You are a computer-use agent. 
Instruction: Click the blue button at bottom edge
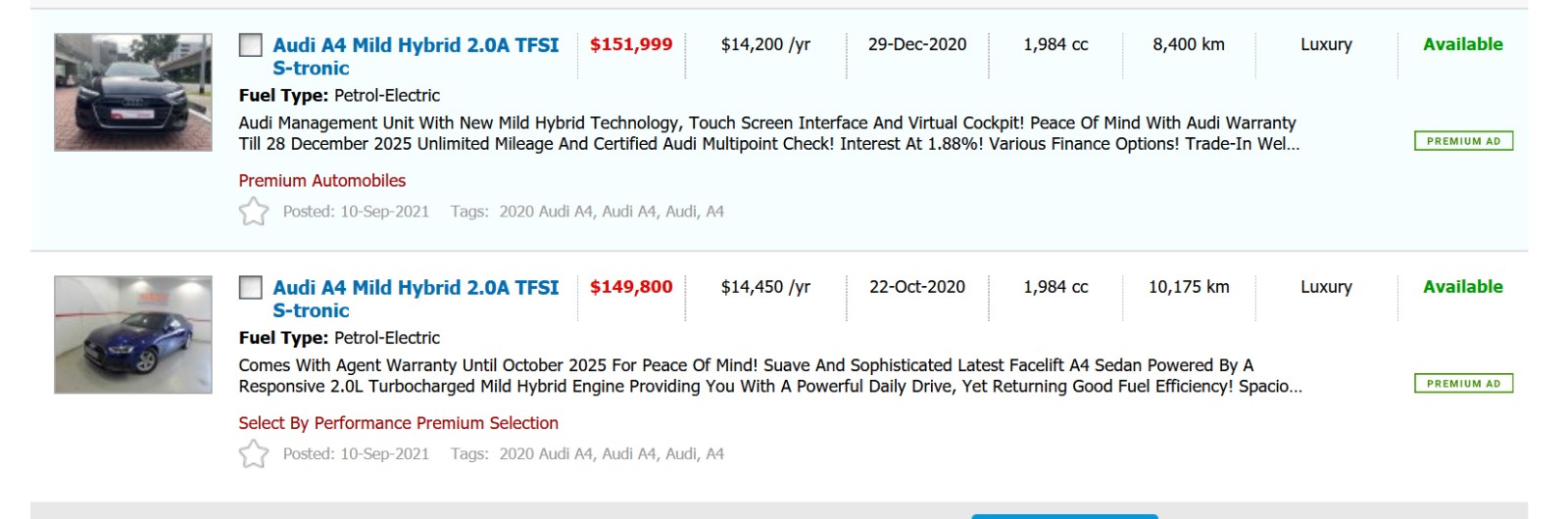tap(1064, 515)
